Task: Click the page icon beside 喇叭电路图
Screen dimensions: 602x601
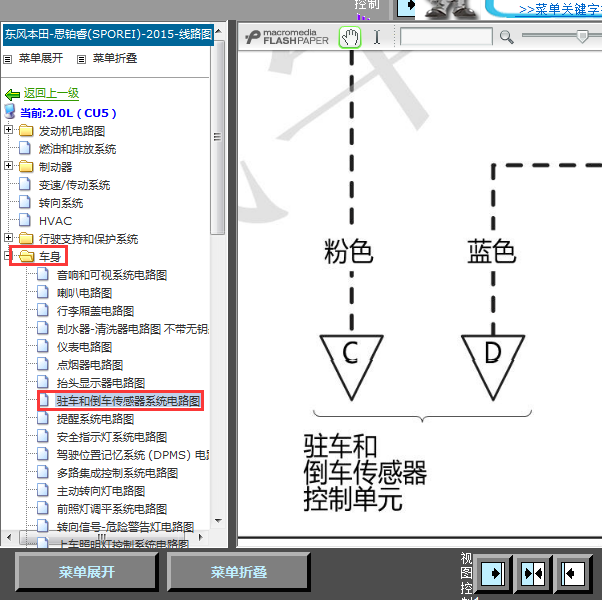Action: click(x=43, y=292)
